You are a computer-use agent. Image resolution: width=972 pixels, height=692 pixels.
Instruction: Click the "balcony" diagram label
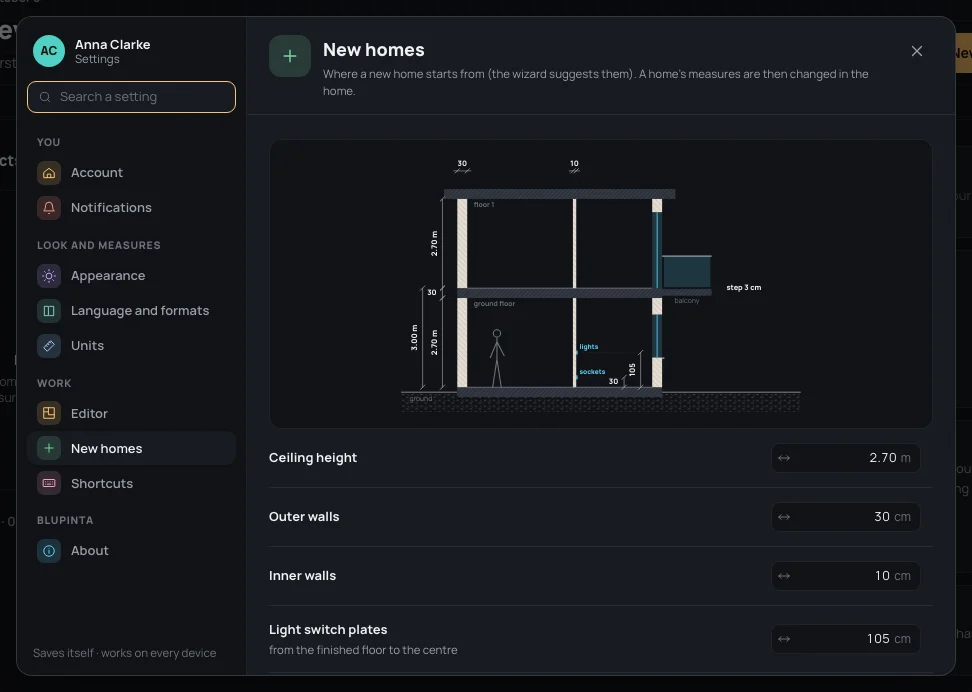pyautogui.click(x=687, y=301)
